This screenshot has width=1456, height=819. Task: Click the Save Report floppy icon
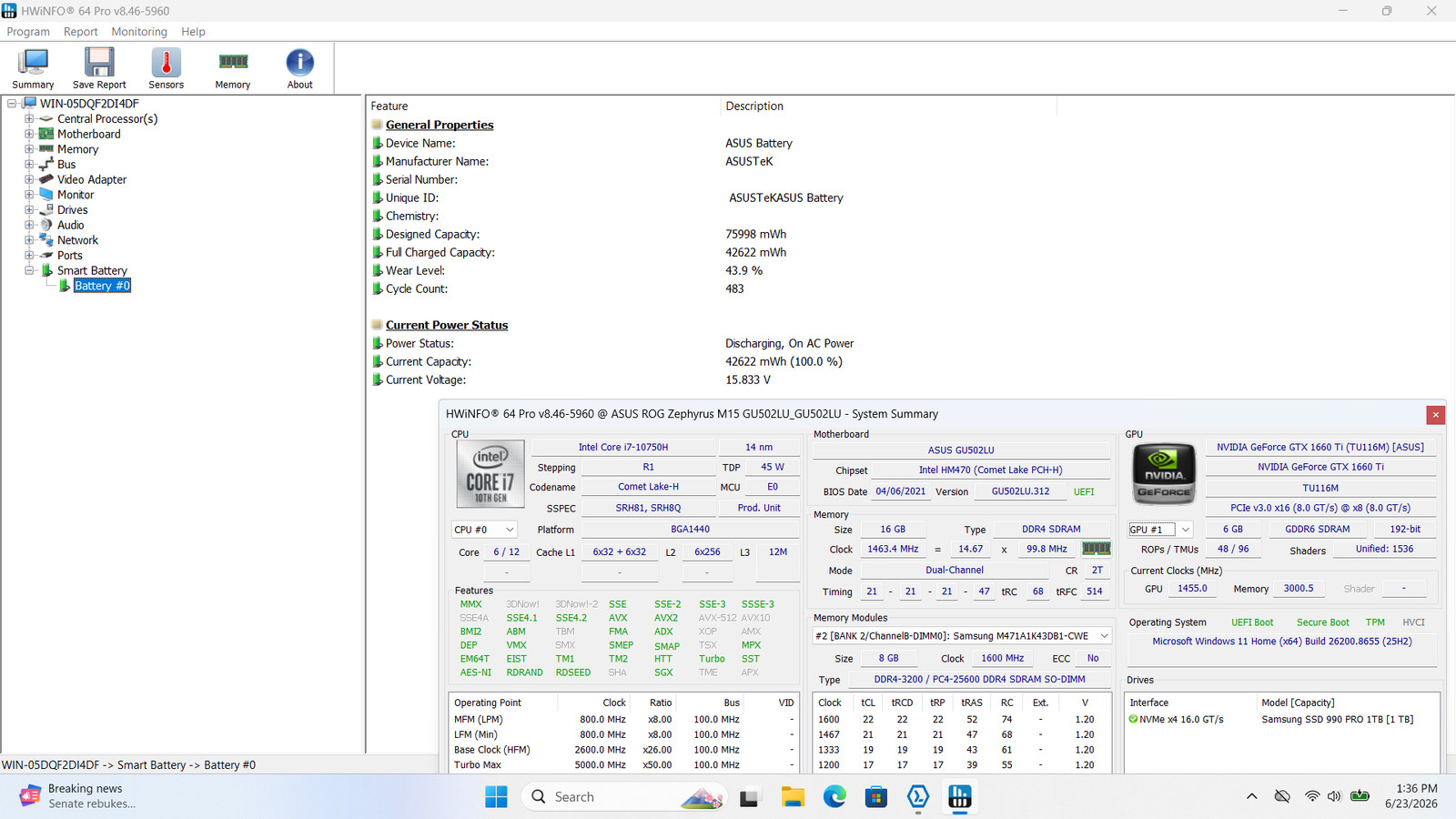point(99,62)
